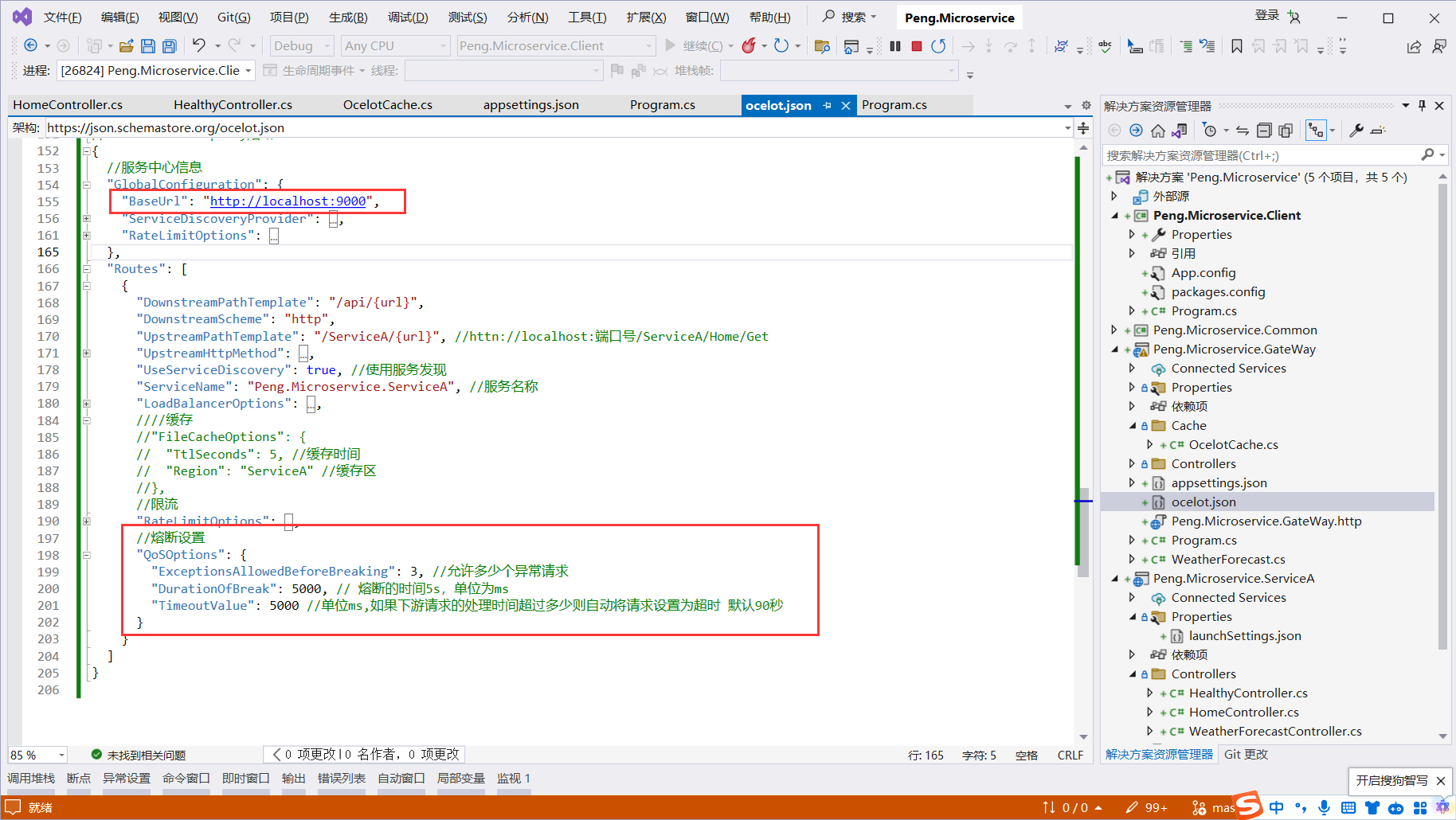The image size is (1456, 820).
Task: Open the Any CPU platform dropdown
Action: tap(396, 46)
